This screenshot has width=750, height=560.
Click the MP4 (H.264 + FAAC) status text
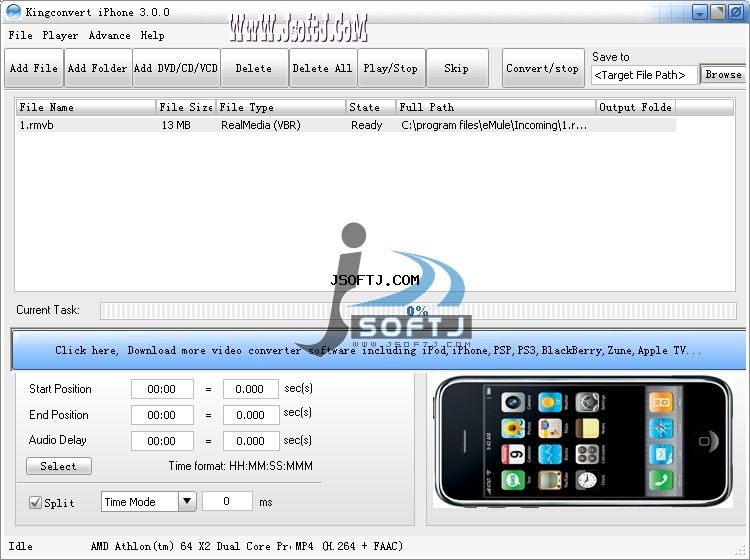[349, 546]
